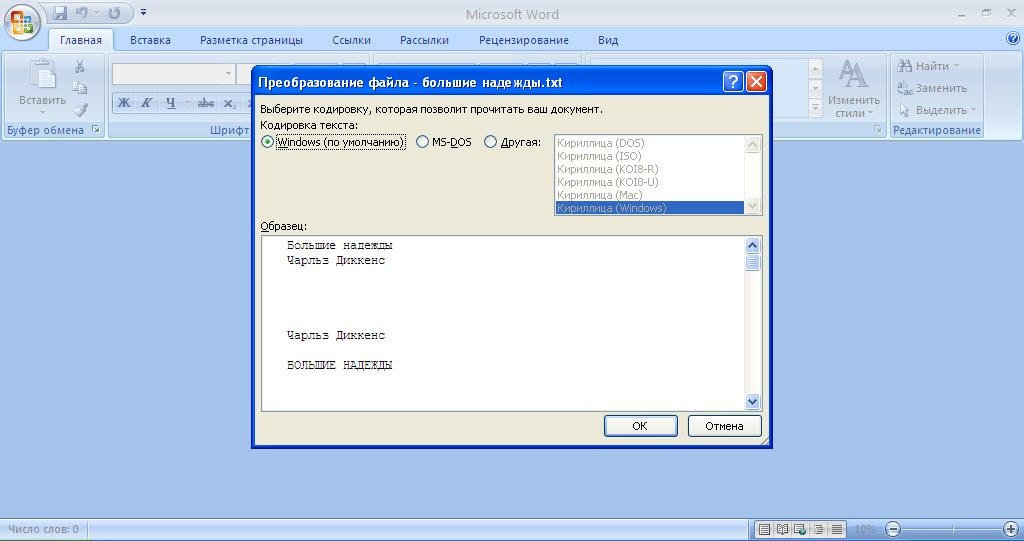
Task: Open the Ссылки tab
Action: (x=351, y=40)
